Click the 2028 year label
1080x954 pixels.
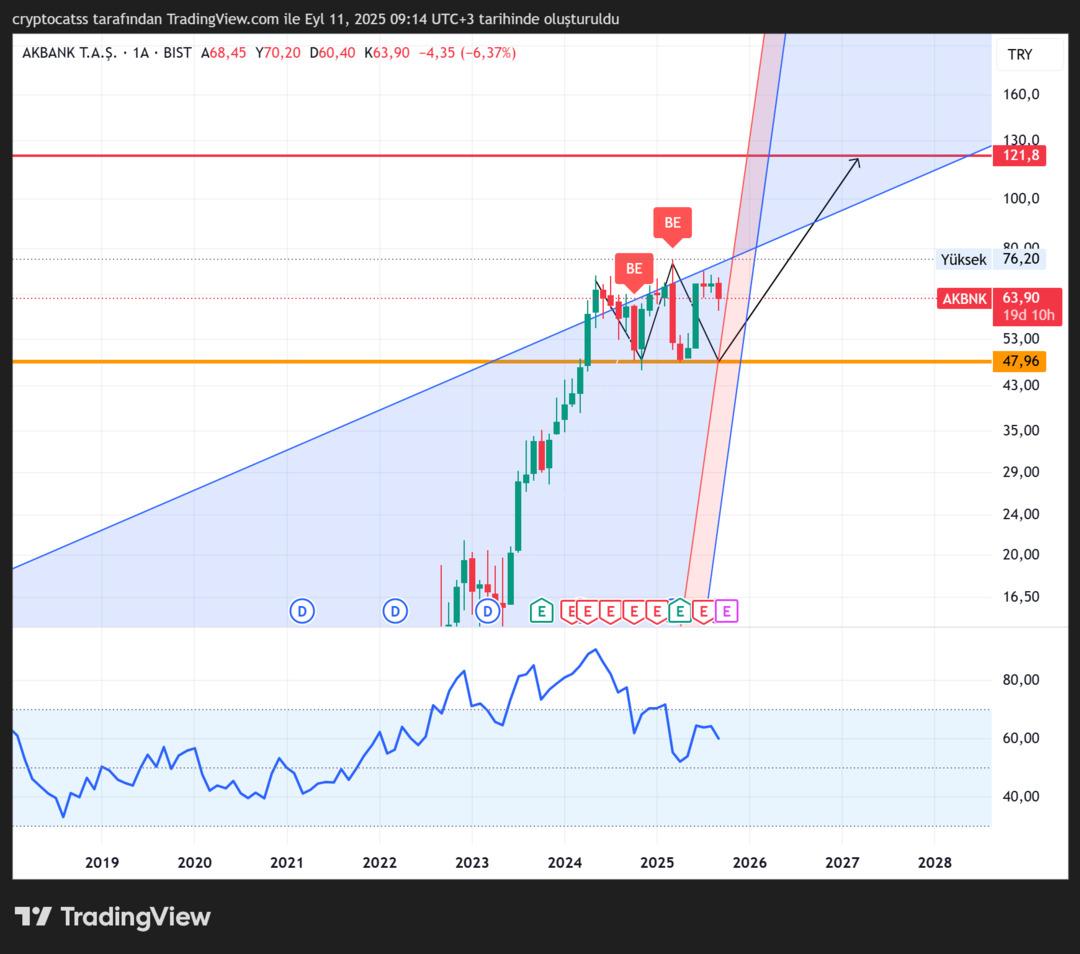(935, 862)
